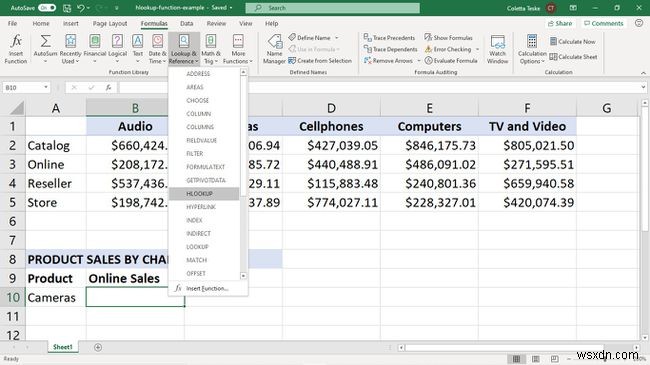The height and width of the screenshot is (365, 650).
Task: Open the Name Manager
Action: tap(274, 49)
